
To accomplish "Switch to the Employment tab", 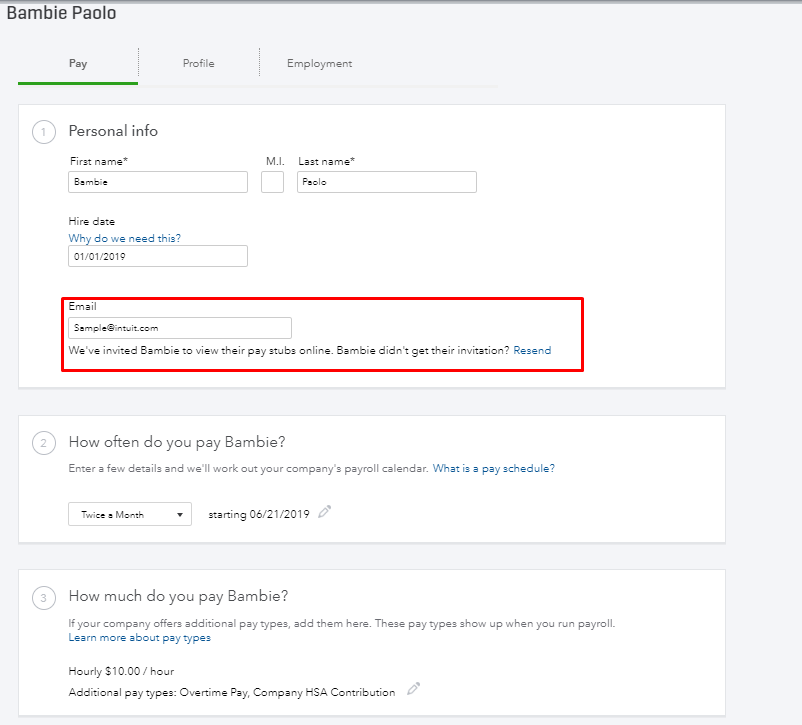I will pyautogui.click(x=319, y=63).
